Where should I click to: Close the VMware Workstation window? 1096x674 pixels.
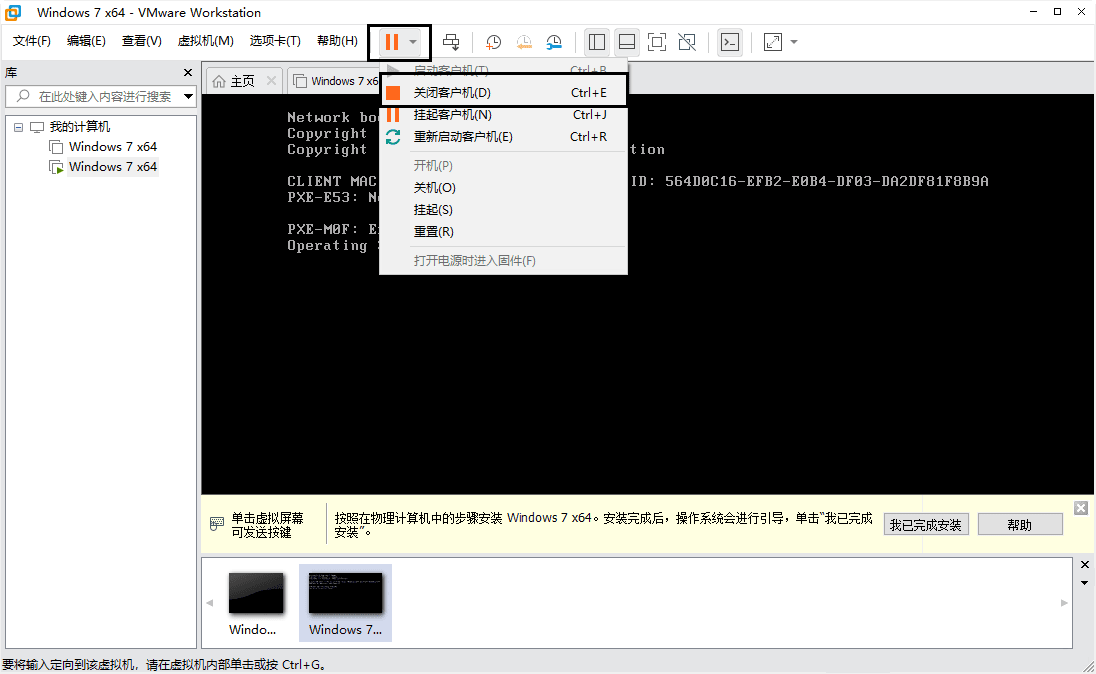click(1081, 12)
